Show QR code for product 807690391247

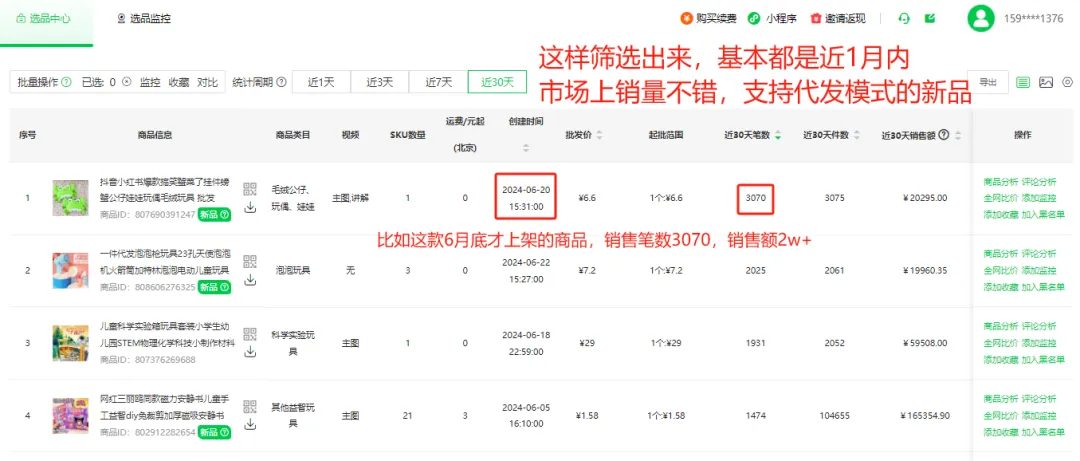250,189
